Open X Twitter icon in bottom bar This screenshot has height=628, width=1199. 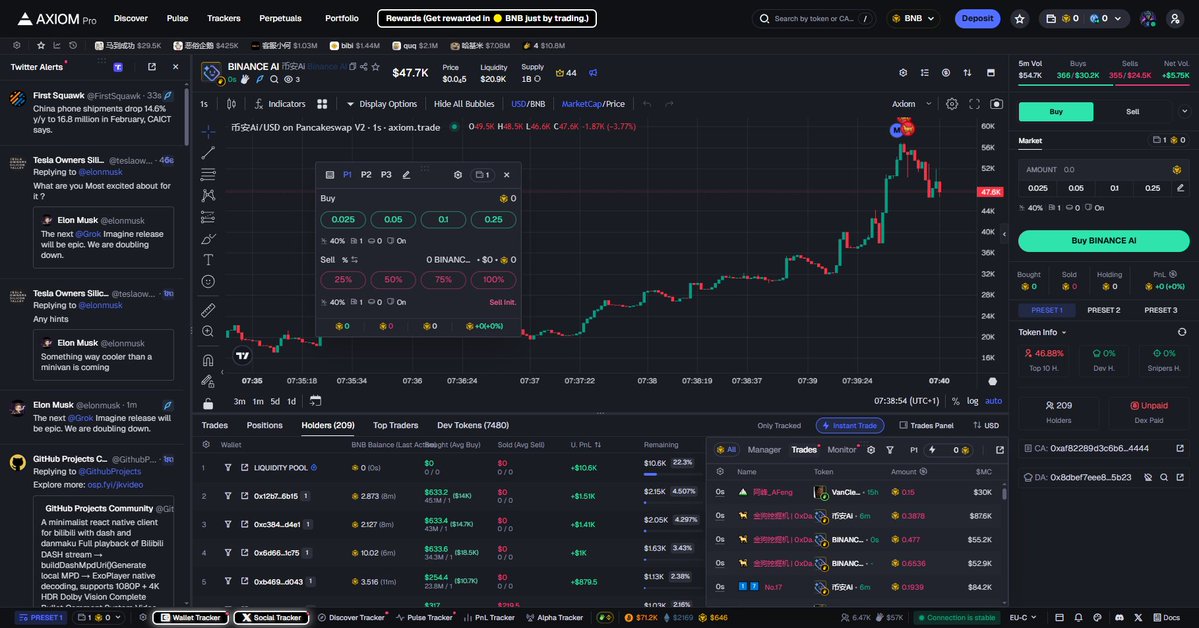click(x=1139, y=617)
